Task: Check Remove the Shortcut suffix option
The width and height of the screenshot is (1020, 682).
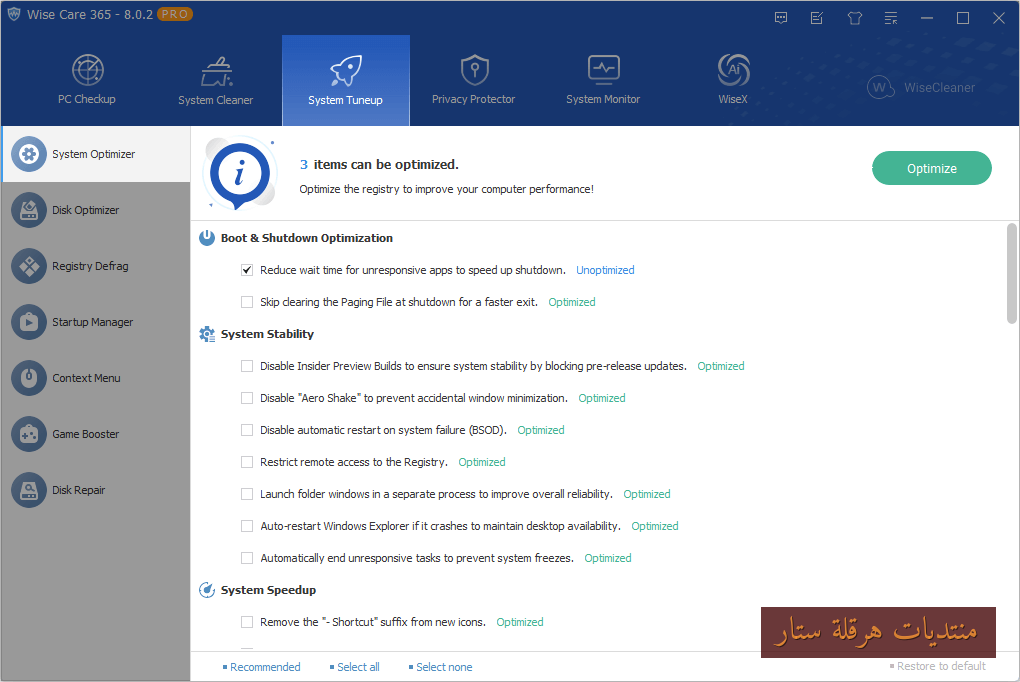Action: (247, 622)
